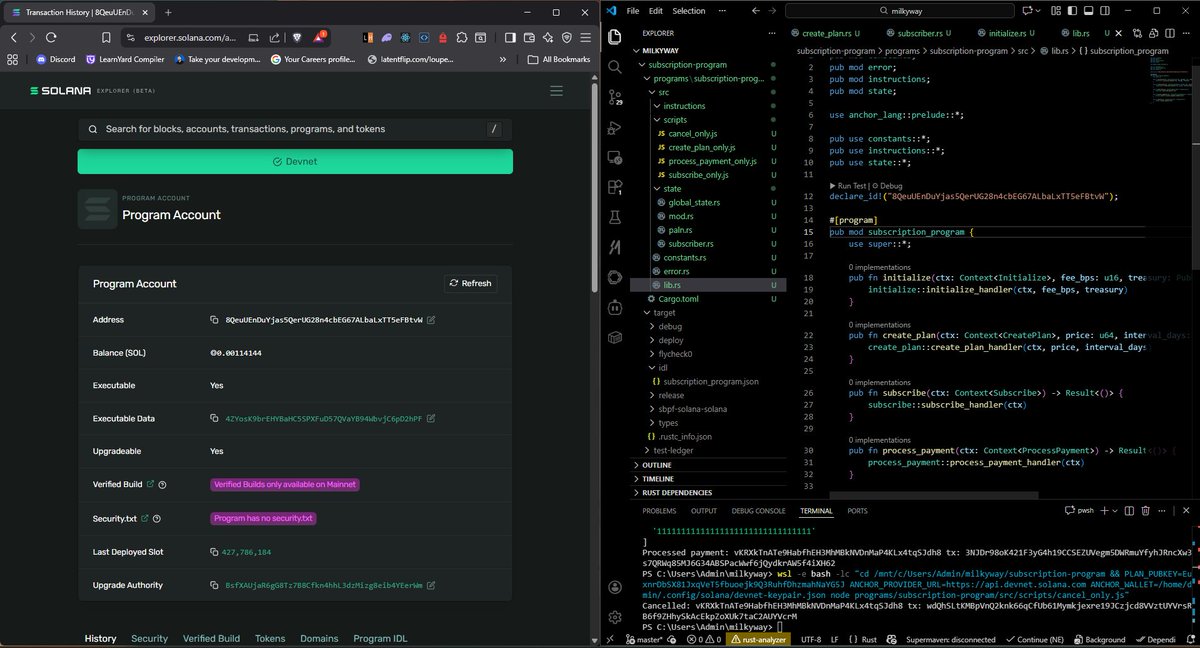Image resolution: width=1200 pixels, height=648 pixels.
Task: Click the browser back arrow
Action: (x=14, y=37)
